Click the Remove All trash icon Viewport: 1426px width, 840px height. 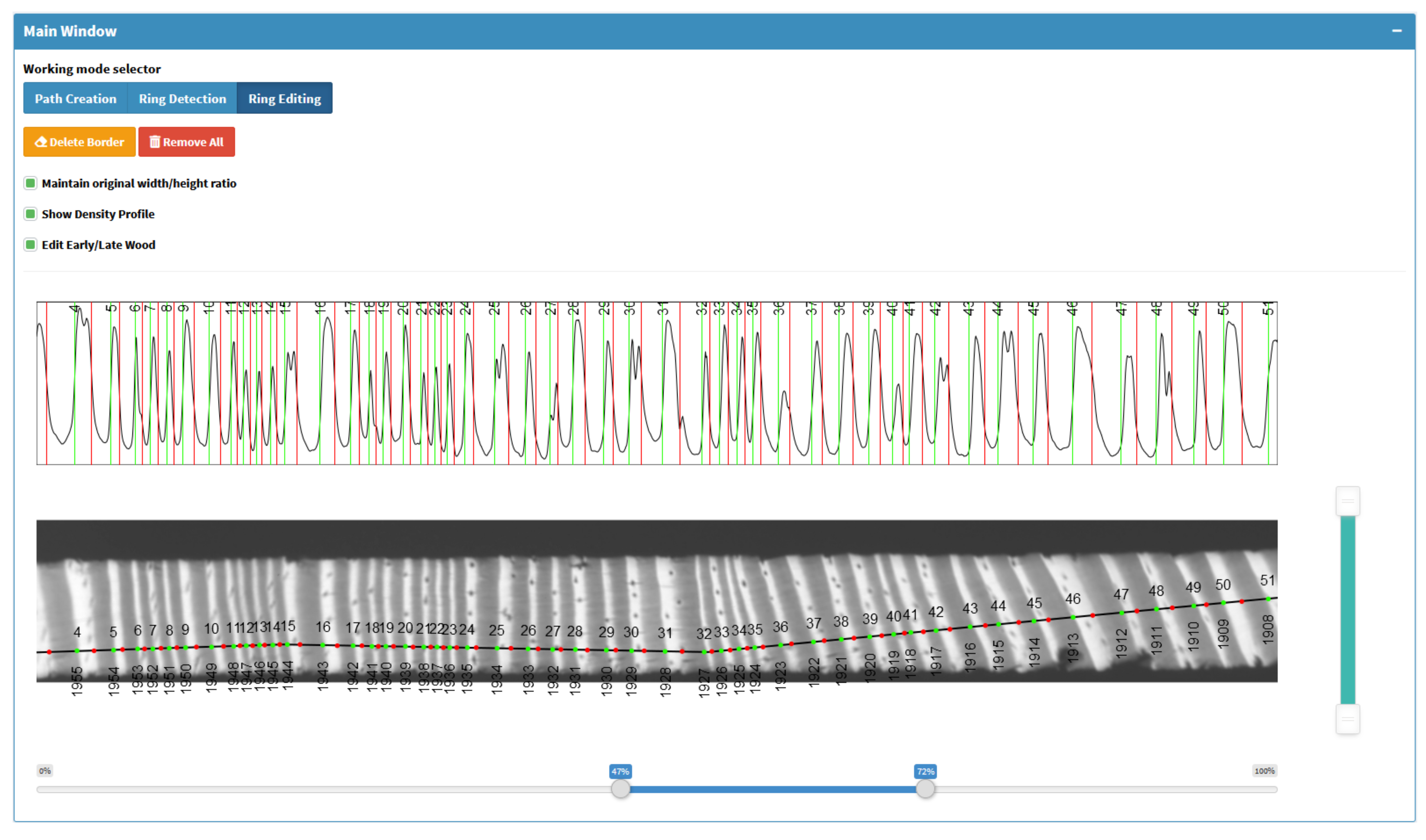click(155, 142)
